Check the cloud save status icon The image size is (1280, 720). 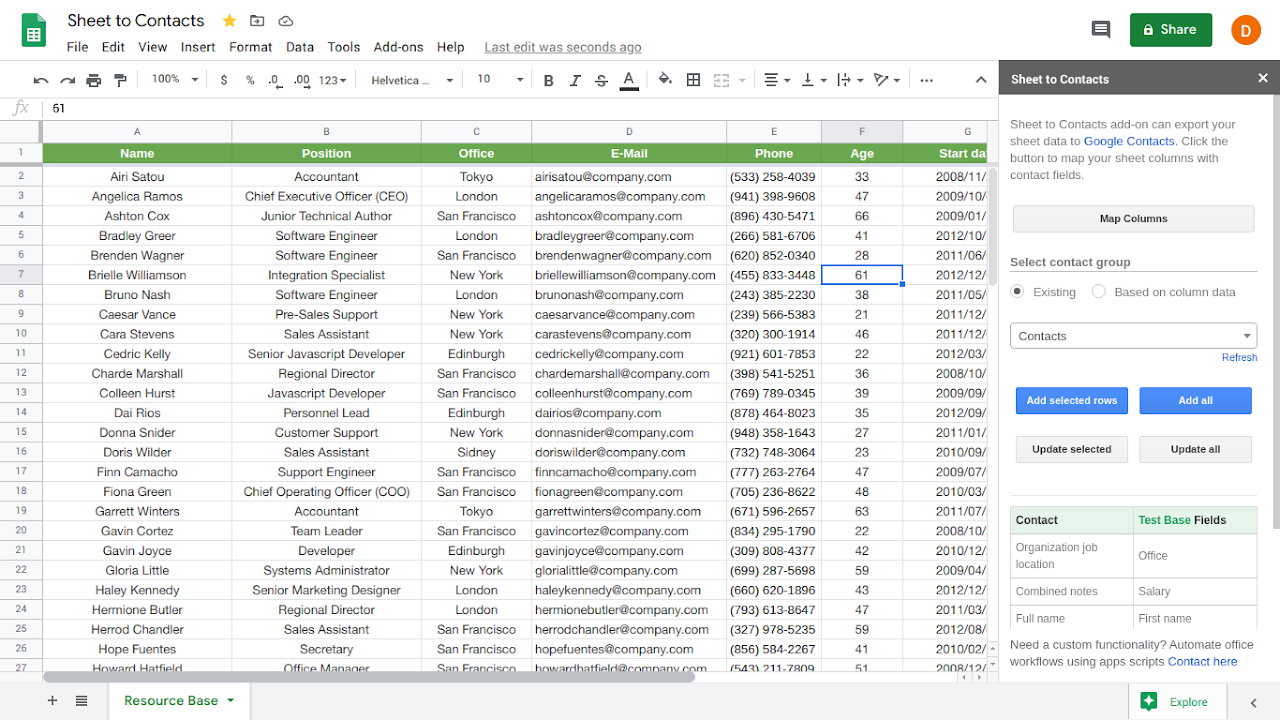click(x=286, y=21)
